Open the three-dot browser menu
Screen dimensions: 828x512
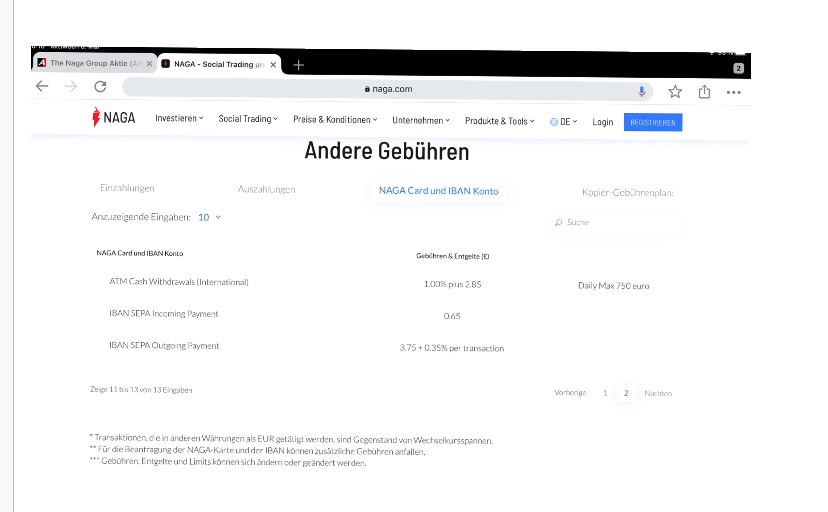734,91
